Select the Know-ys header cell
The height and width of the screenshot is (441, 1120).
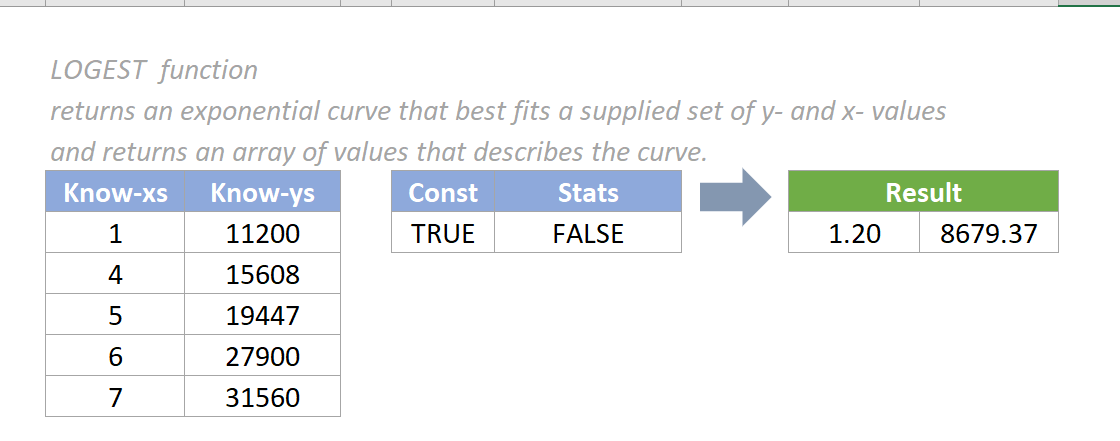(262, 193)
